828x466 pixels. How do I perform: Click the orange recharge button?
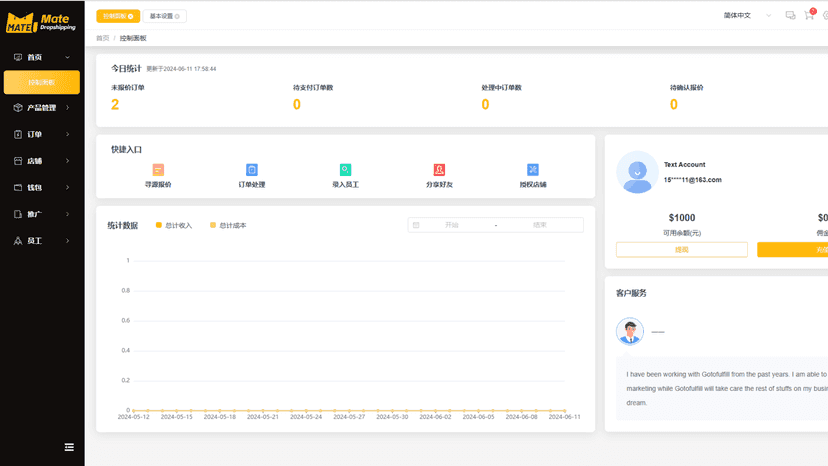[x=793, y=249]
